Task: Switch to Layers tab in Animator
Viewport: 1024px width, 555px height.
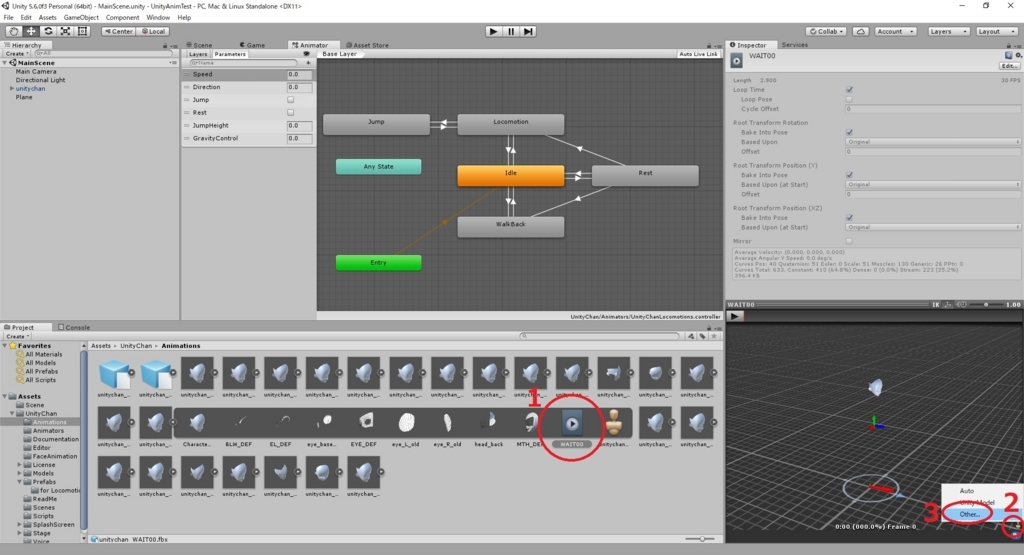Action: 198,54
